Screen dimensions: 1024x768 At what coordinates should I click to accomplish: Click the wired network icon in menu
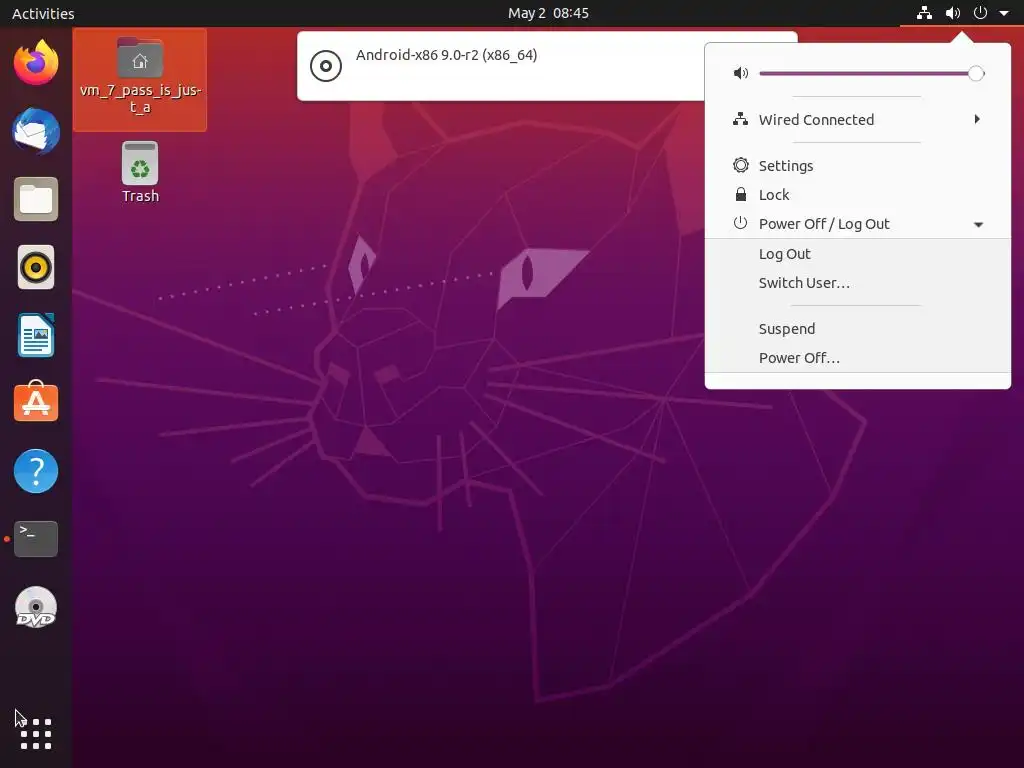pyautogui.click(x=741, y=120)
